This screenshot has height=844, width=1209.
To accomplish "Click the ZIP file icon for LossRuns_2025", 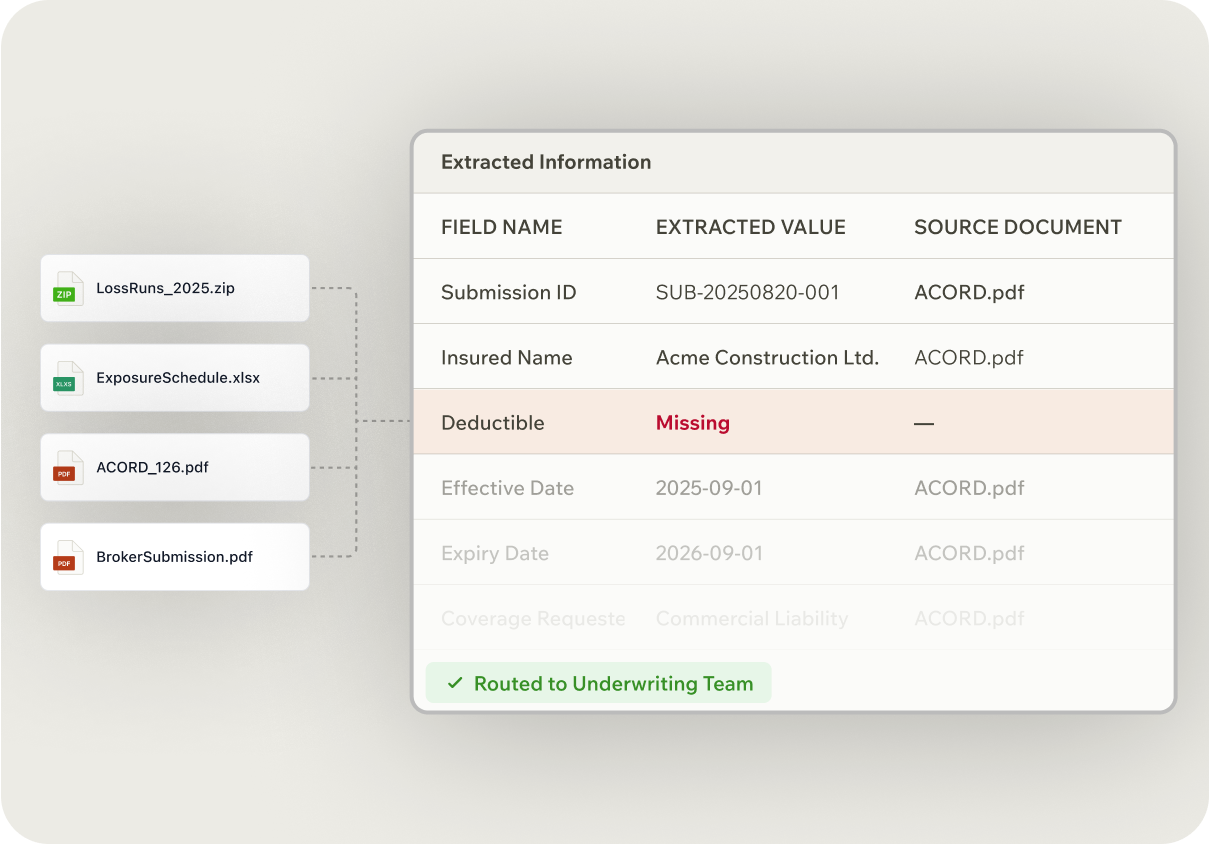I will (x=68, y=288).
